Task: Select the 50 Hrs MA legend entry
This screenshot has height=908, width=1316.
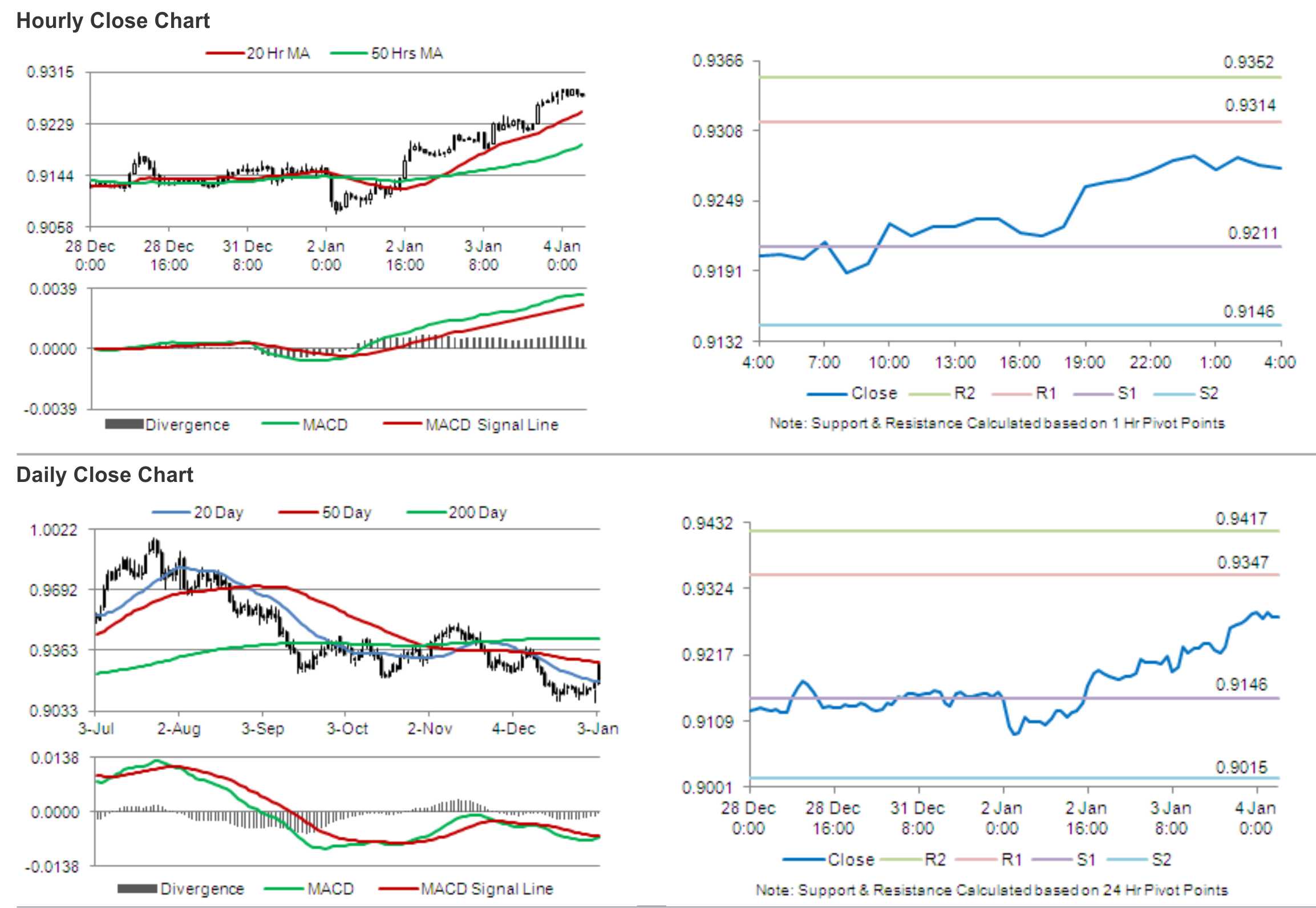Action: (x=387, y=53)
